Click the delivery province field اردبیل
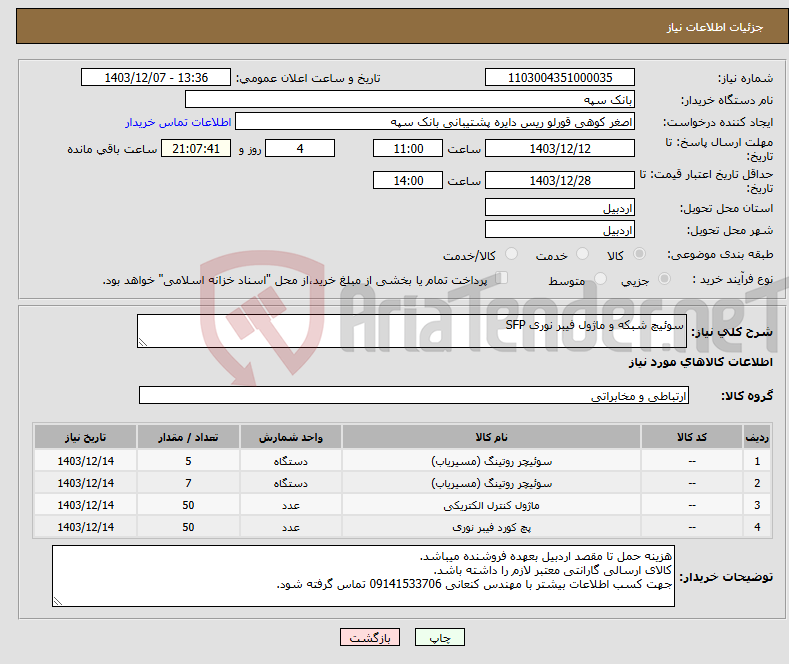Screen dimensions: 789x664 pos(560,207)
